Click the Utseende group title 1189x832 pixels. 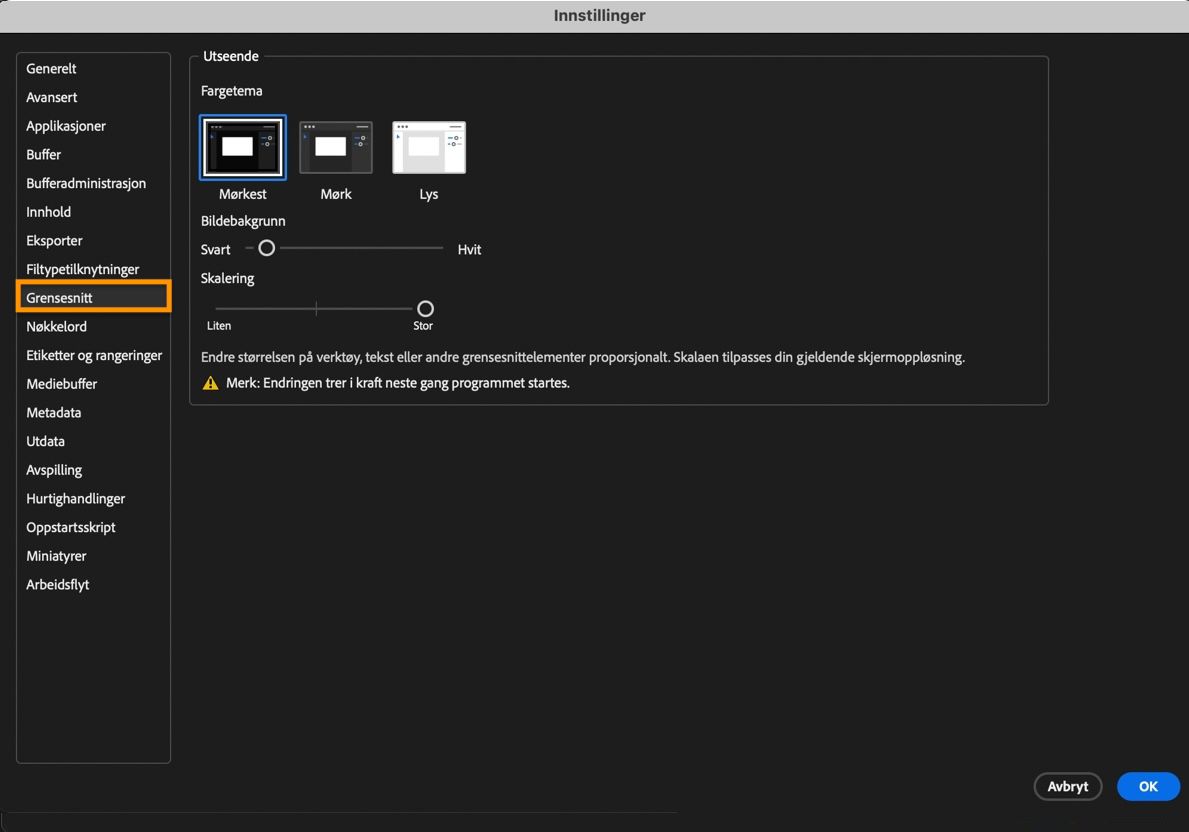pyautogui.click(x=231, y=56)
